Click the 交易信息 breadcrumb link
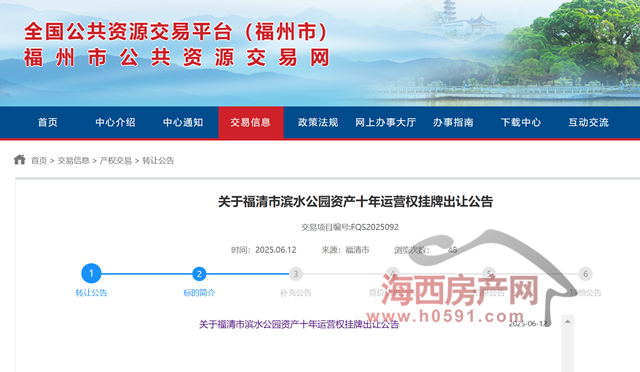 coord(73,160)
